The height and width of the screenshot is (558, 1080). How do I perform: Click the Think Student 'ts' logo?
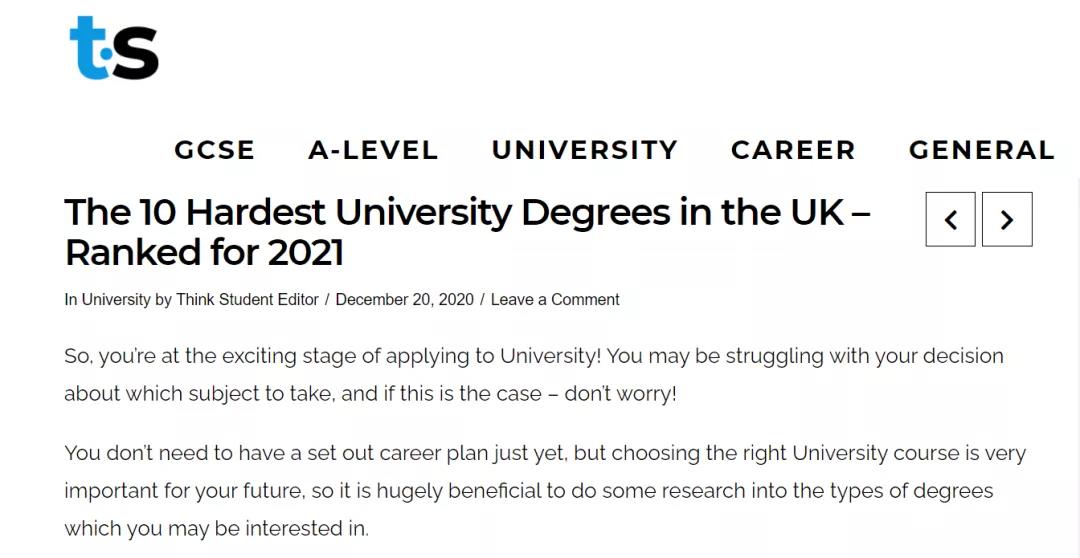click(x=114, y=48)
